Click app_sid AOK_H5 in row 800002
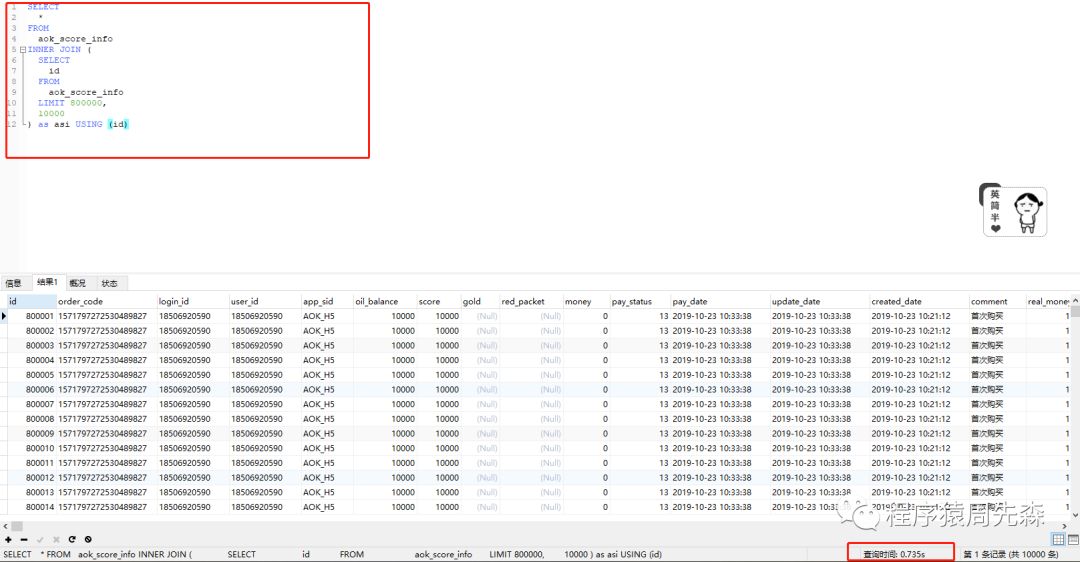1080x562 pixels. pyautogui.click(x=327, y=331)
